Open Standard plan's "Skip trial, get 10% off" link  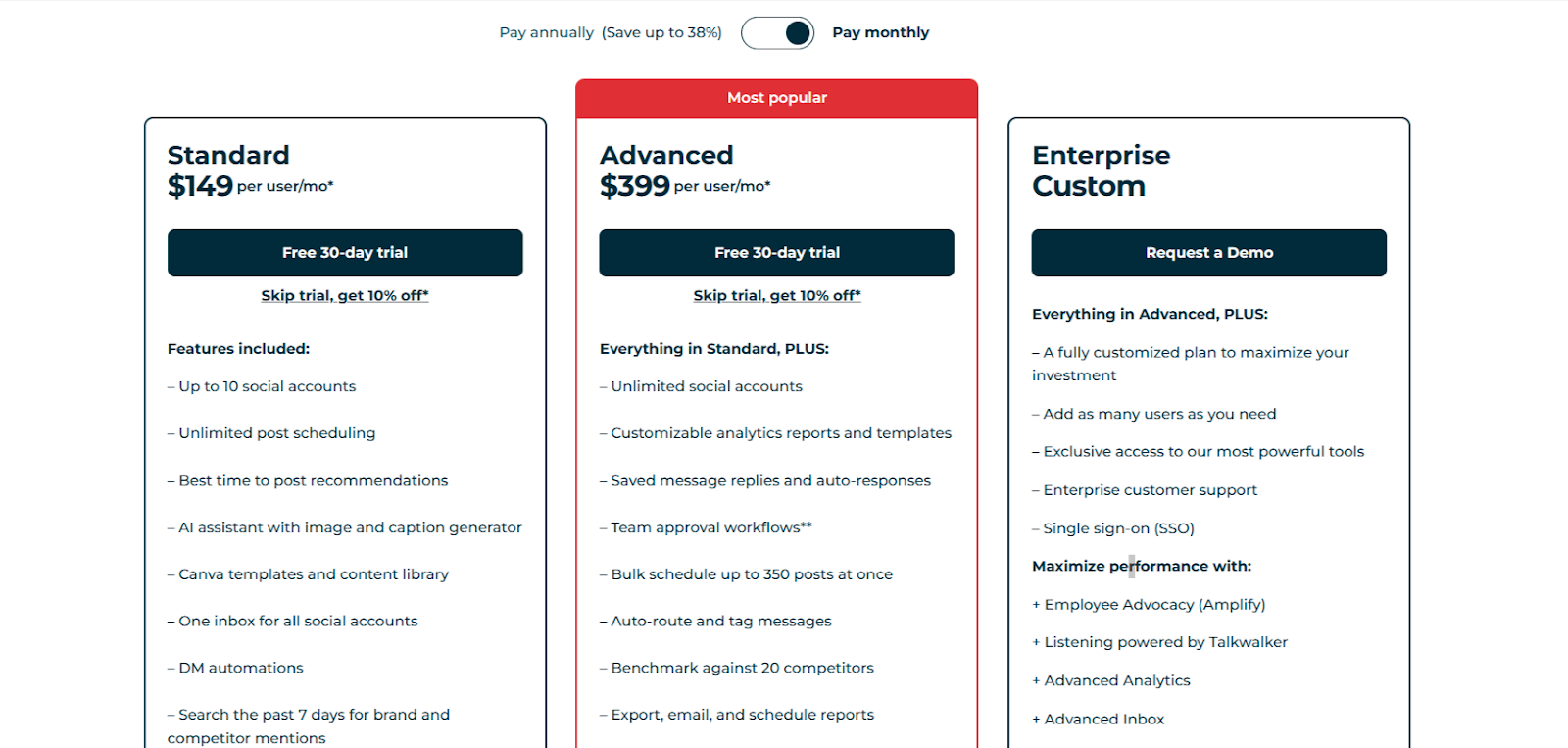345,295
